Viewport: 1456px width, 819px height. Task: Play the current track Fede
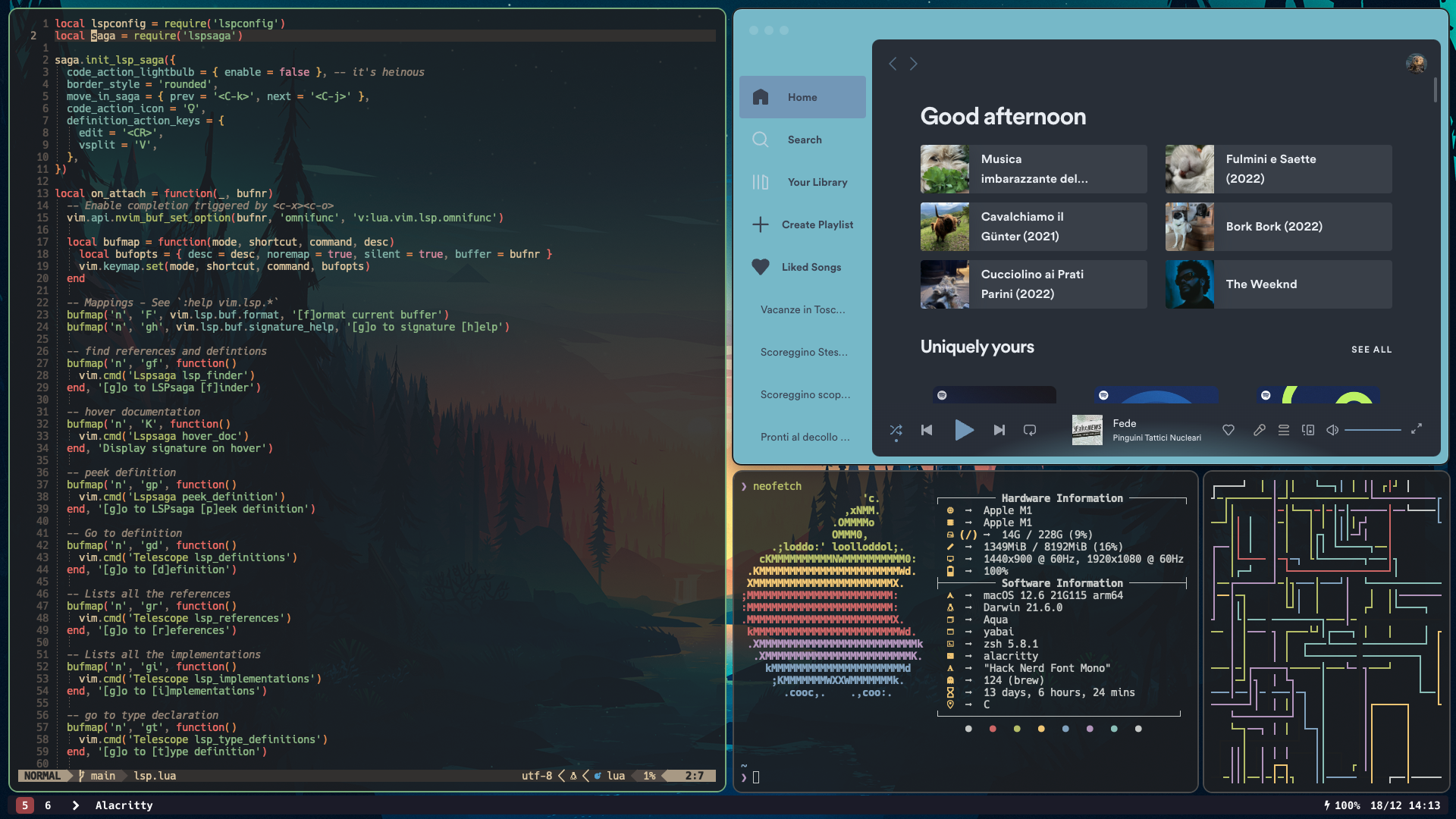(x=963, y=430)
